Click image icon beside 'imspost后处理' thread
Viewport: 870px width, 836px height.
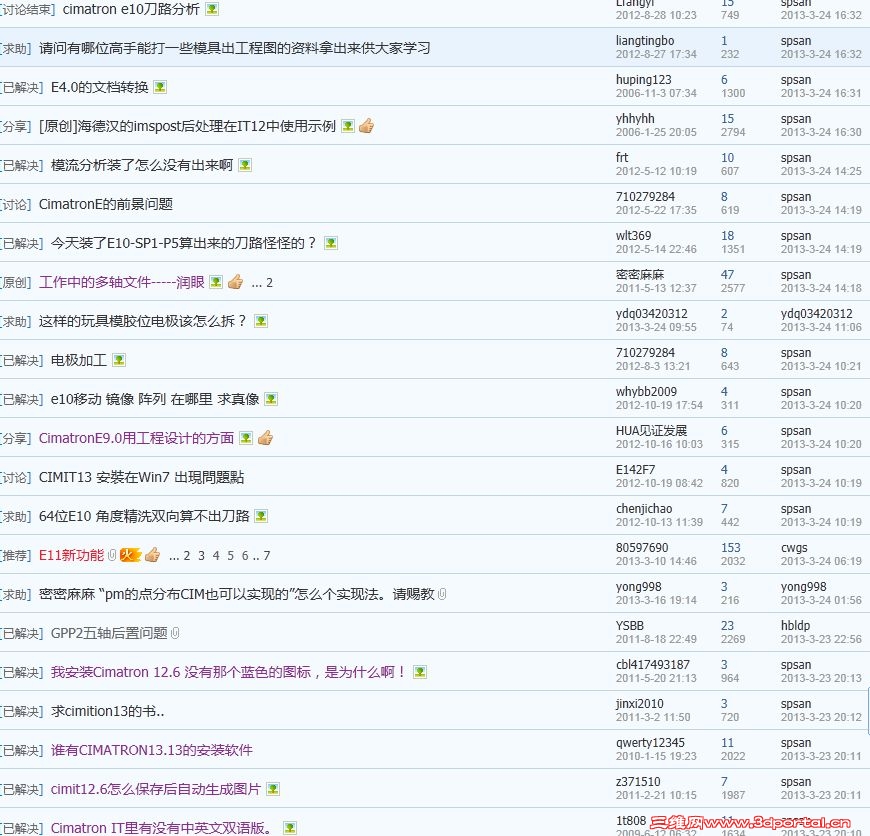point(348,126)
